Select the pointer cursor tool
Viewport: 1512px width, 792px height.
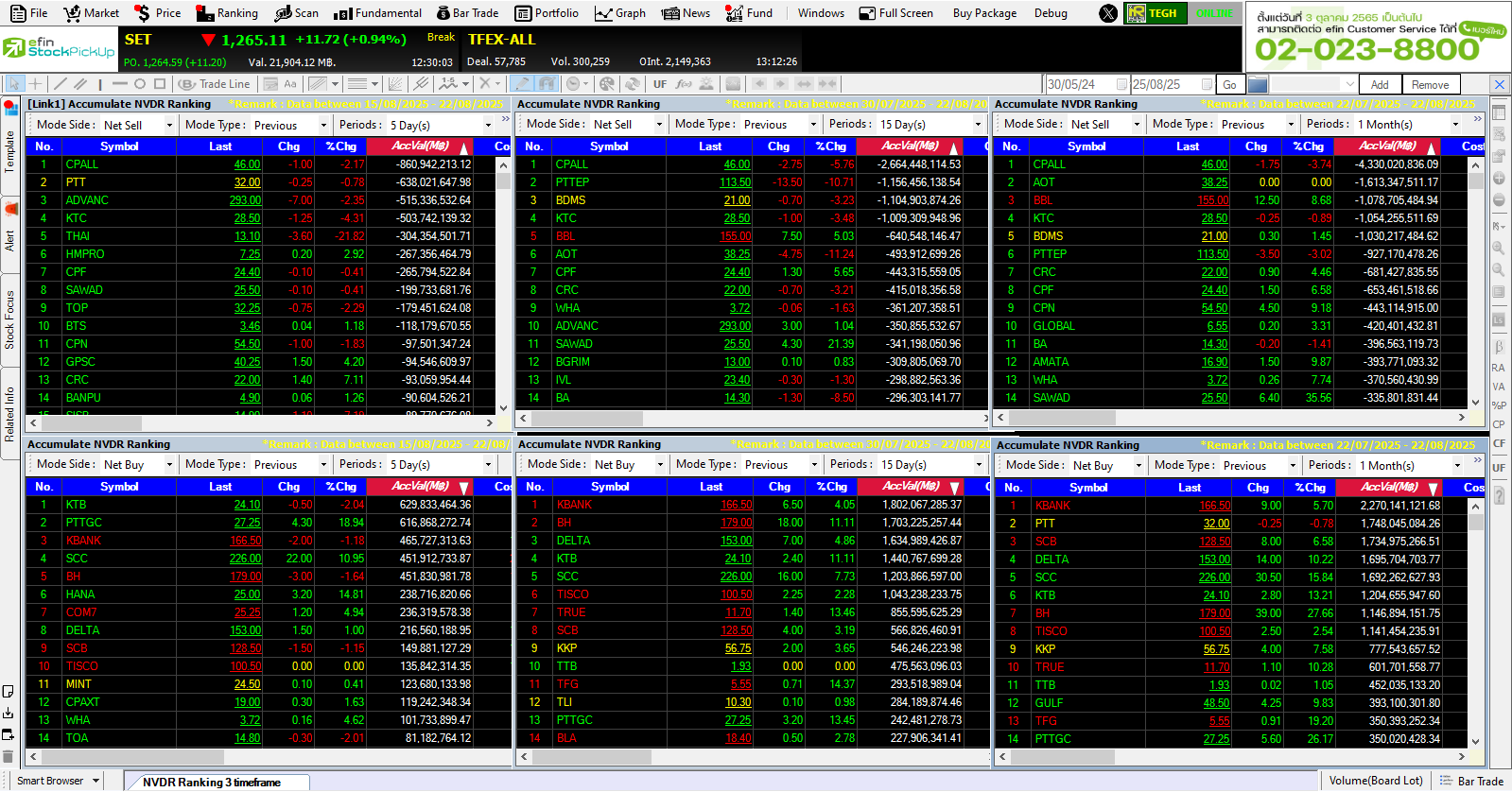pyautogui.click(x=14, y=84)
